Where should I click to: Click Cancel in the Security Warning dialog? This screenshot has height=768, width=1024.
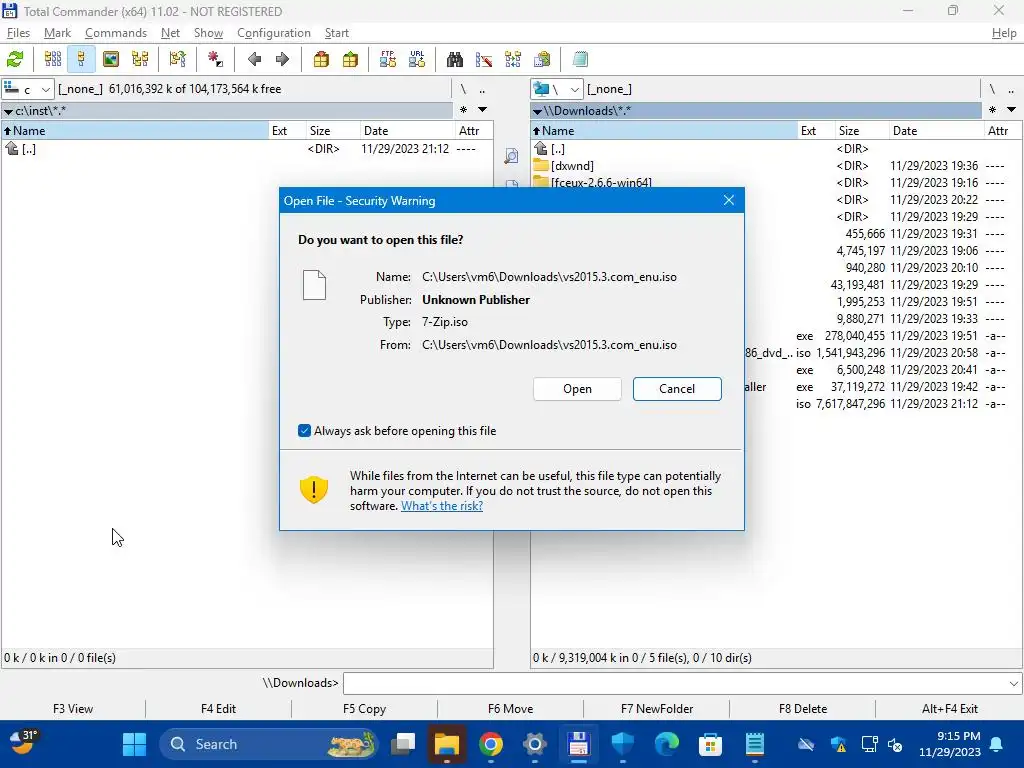click(677, 389)
